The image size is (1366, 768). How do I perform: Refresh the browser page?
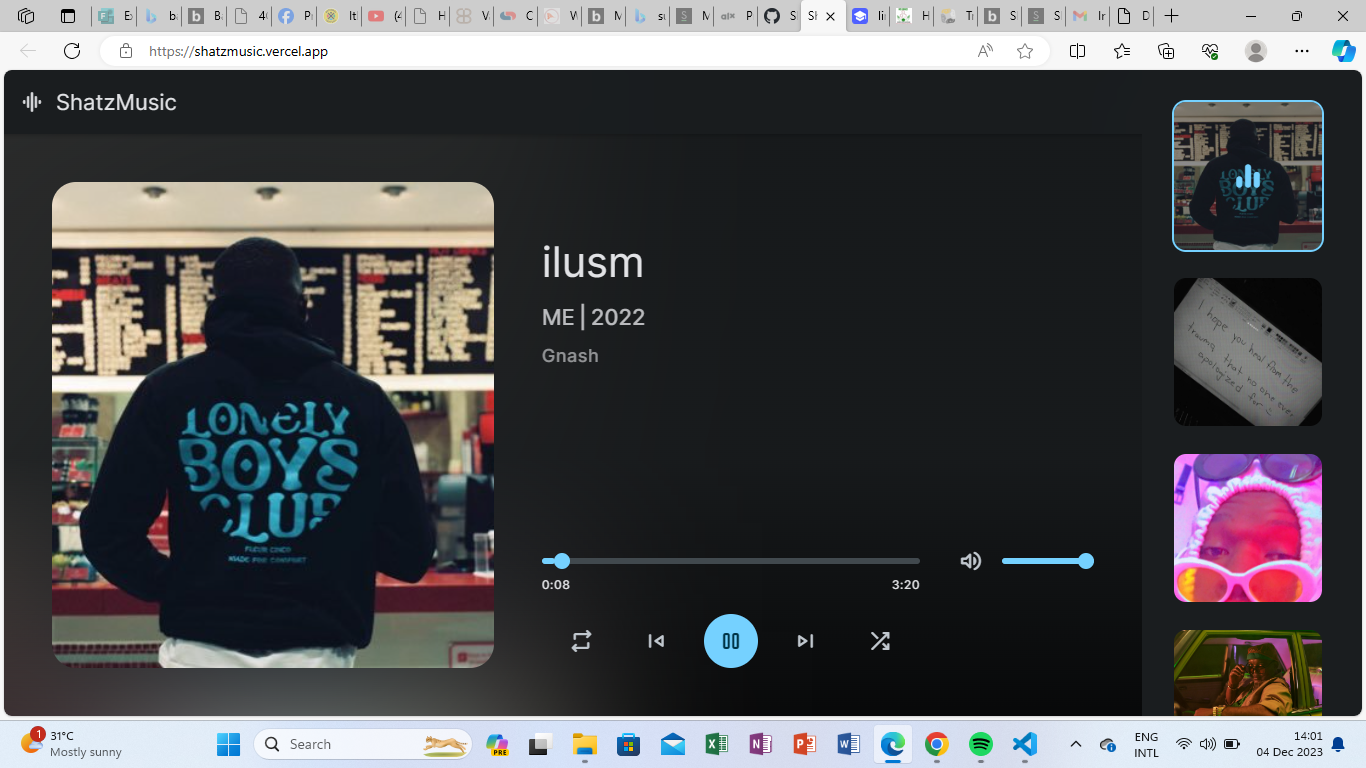pyautogui.click(x=72, y=51)
